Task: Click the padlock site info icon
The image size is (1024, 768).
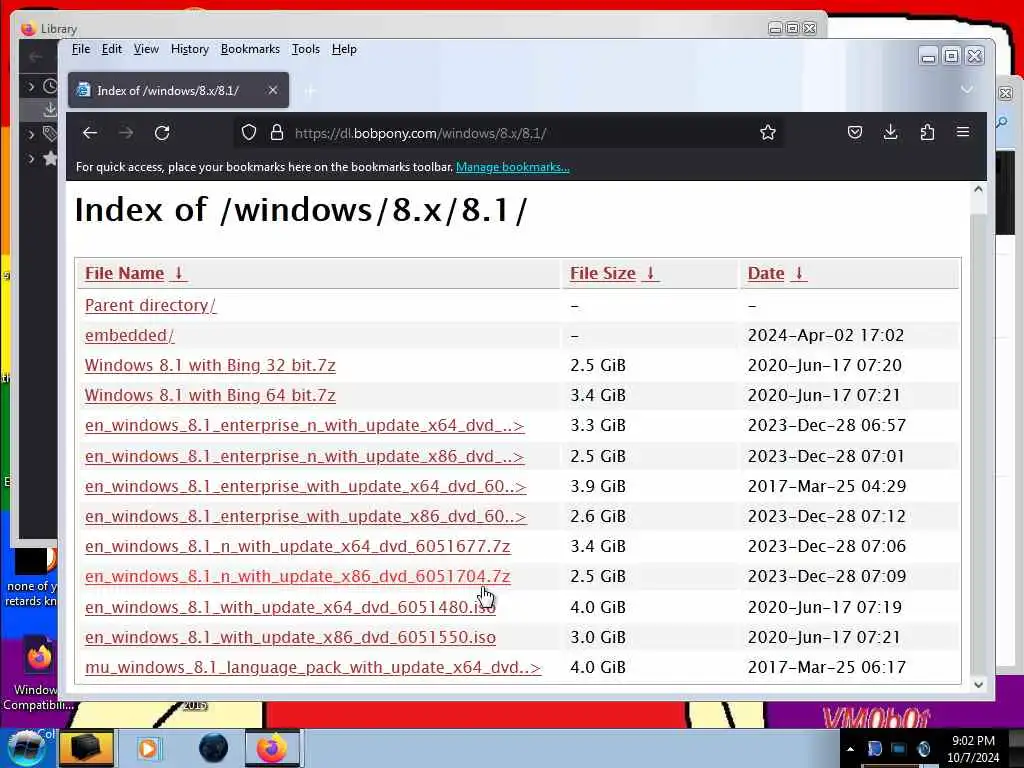Action: [277, 133]
